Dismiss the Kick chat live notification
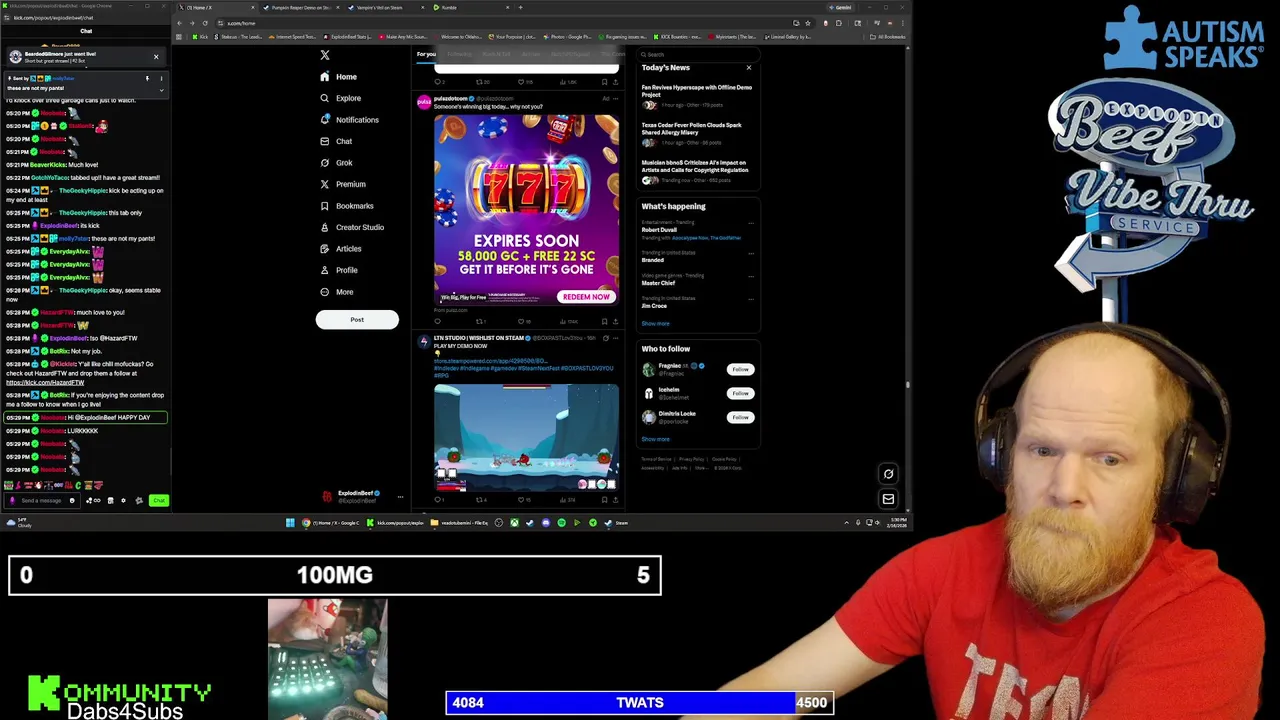Image resolution: width=1280 pixels, height=720 pixels. coord(156,57)
